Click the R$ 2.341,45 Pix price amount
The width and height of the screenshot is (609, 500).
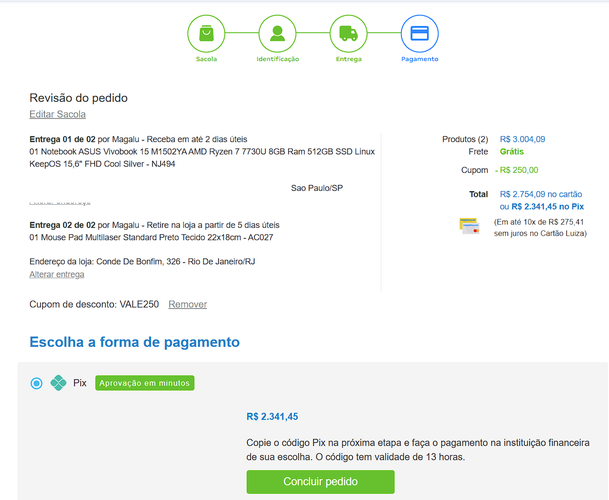coord(272,417)
